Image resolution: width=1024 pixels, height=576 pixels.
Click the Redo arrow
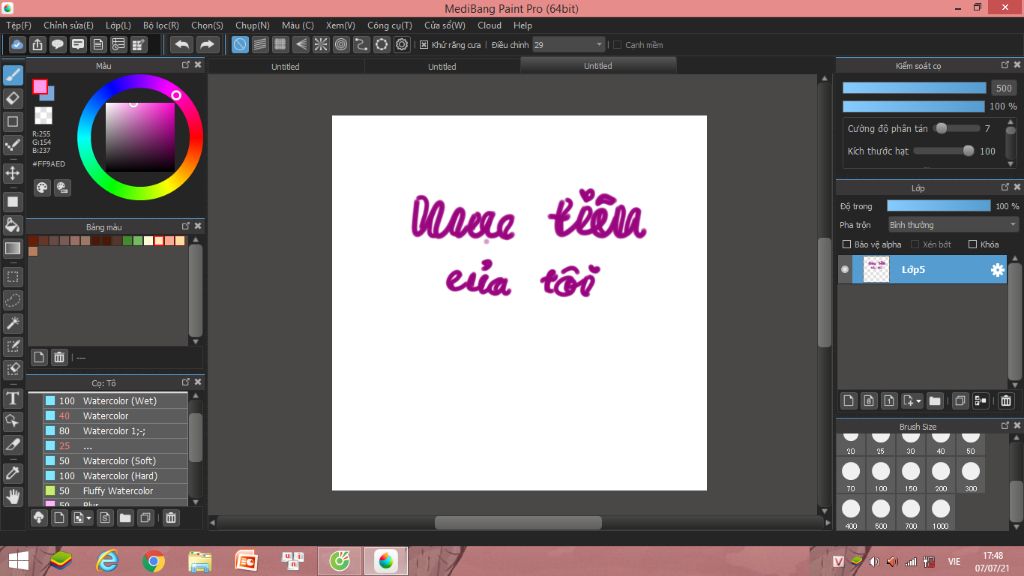point(206,44)
